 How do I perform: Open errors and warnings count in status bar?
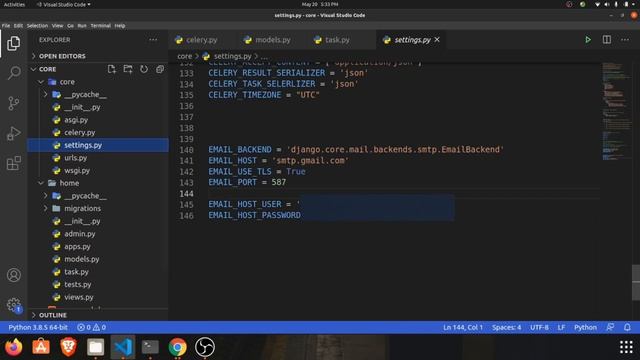(91, 327)
